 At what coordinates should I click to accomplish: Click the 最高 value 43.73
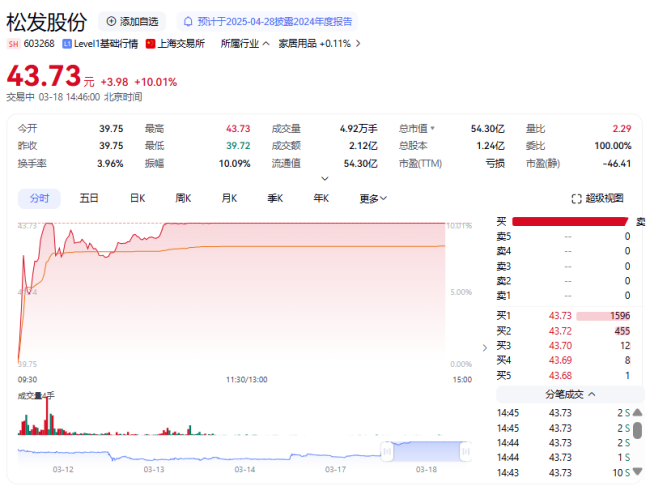(x=238, y=129)
